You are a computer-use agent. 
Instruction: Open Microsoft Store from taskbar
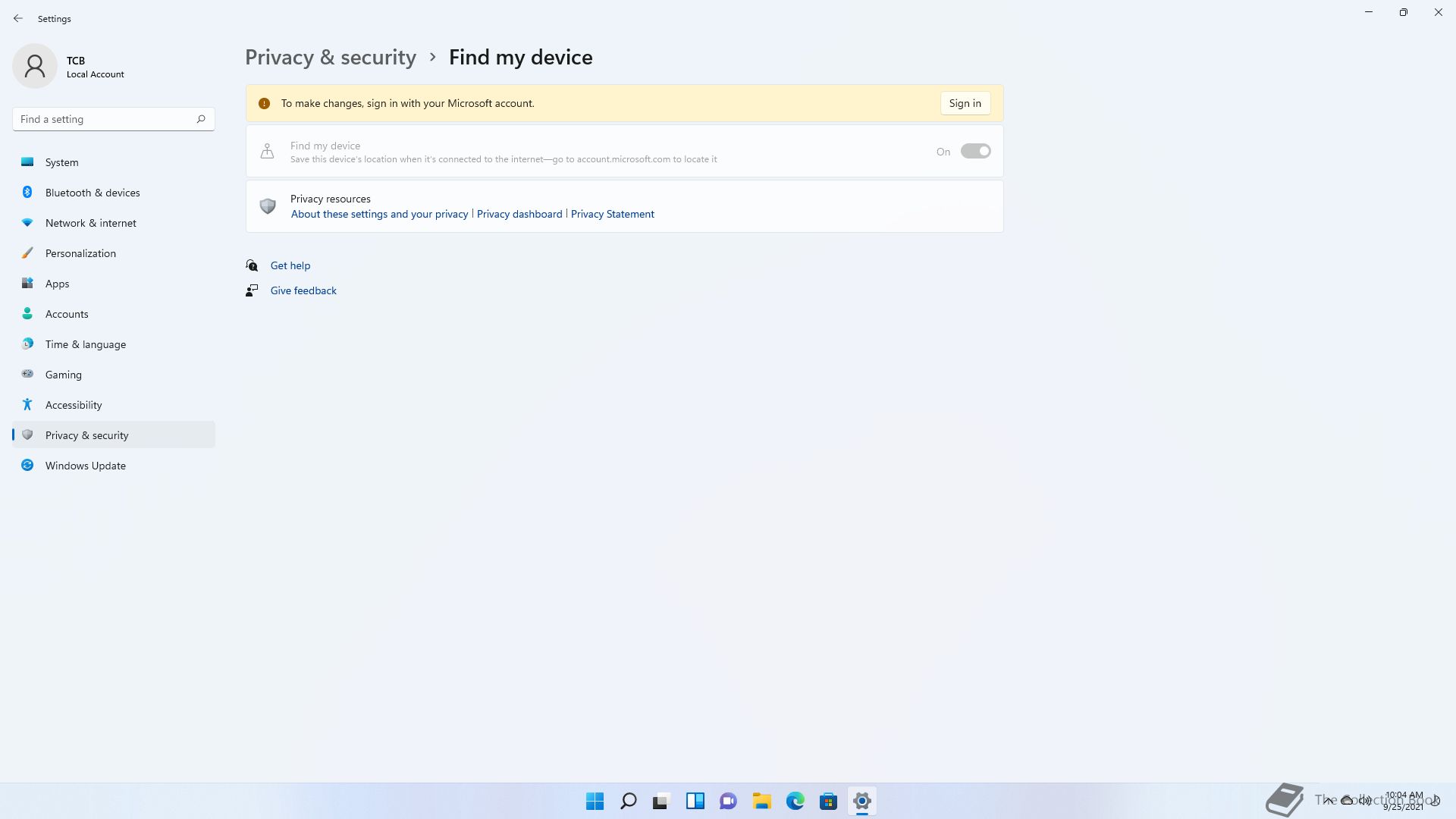(x=829, y=801)
